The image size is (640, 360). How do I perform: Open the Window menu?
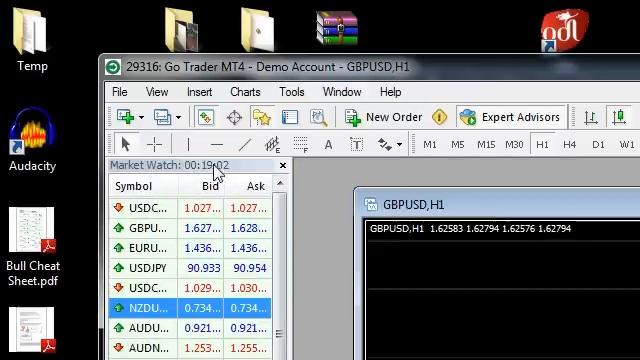[342, 92]
